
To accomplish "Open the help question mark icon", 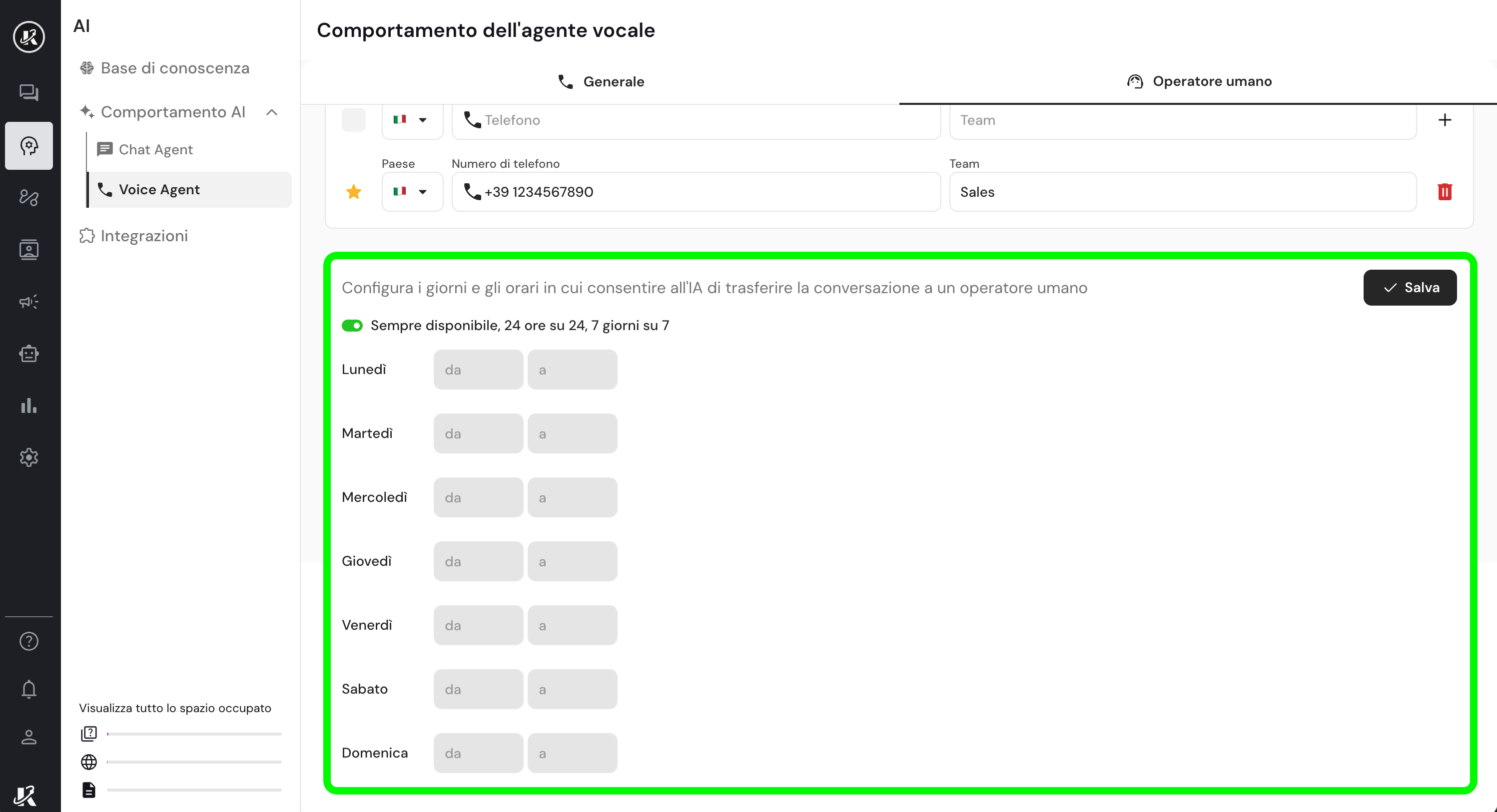I will click(28, 641).
